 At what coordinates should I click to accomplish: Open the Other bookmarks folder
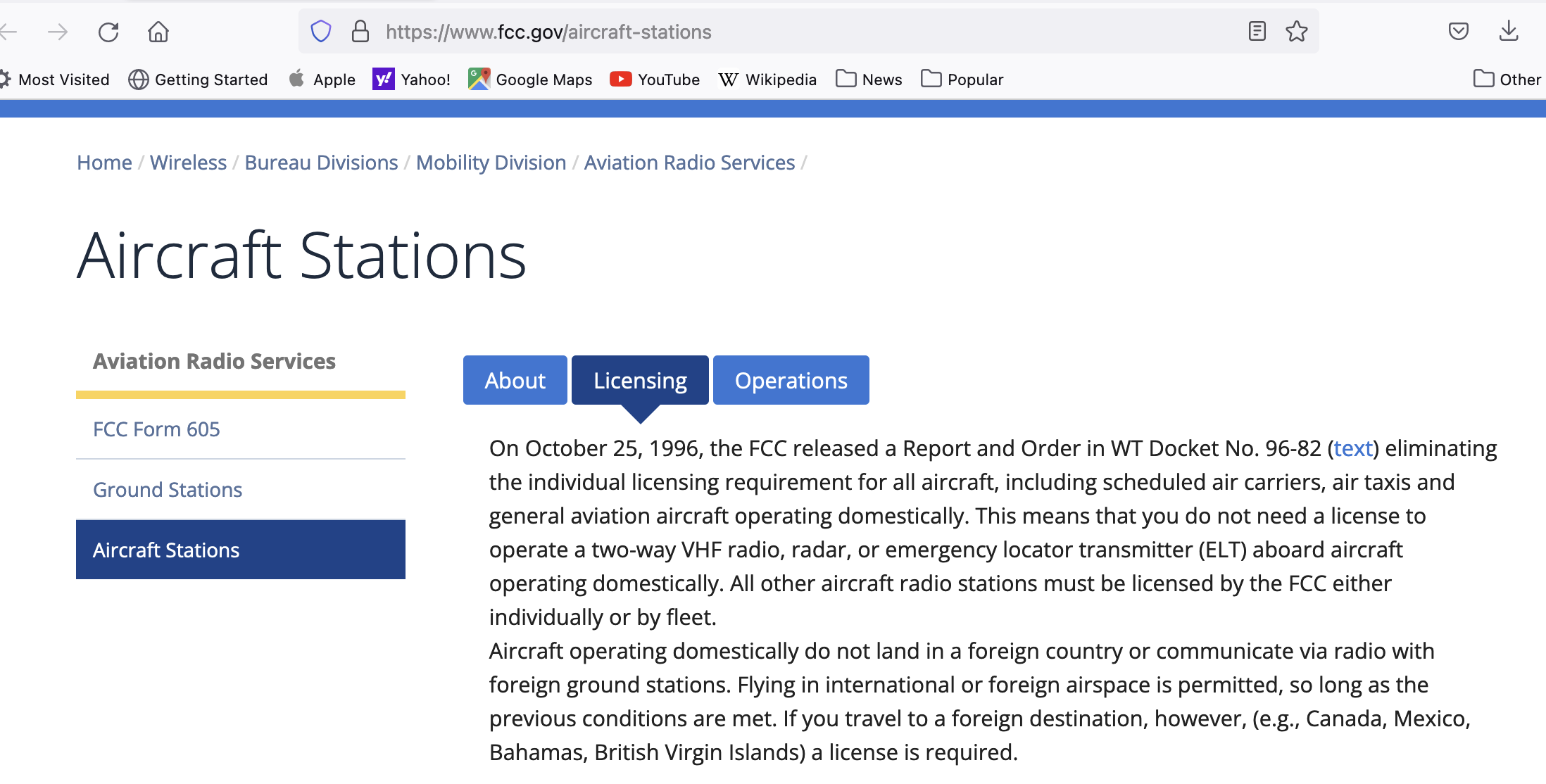[1507, 80]
